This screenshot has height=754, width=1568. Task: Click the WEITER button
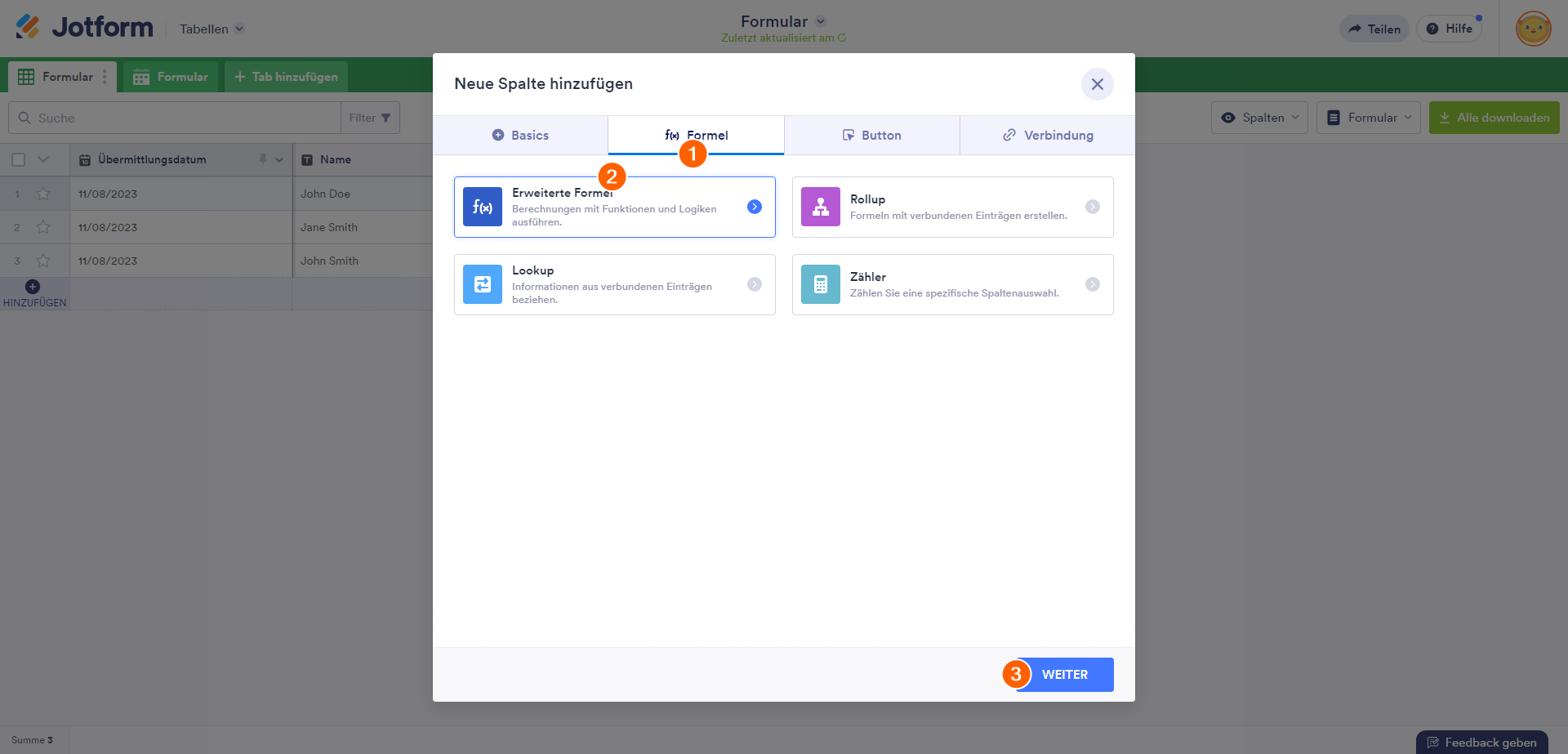coord(1065,675)
